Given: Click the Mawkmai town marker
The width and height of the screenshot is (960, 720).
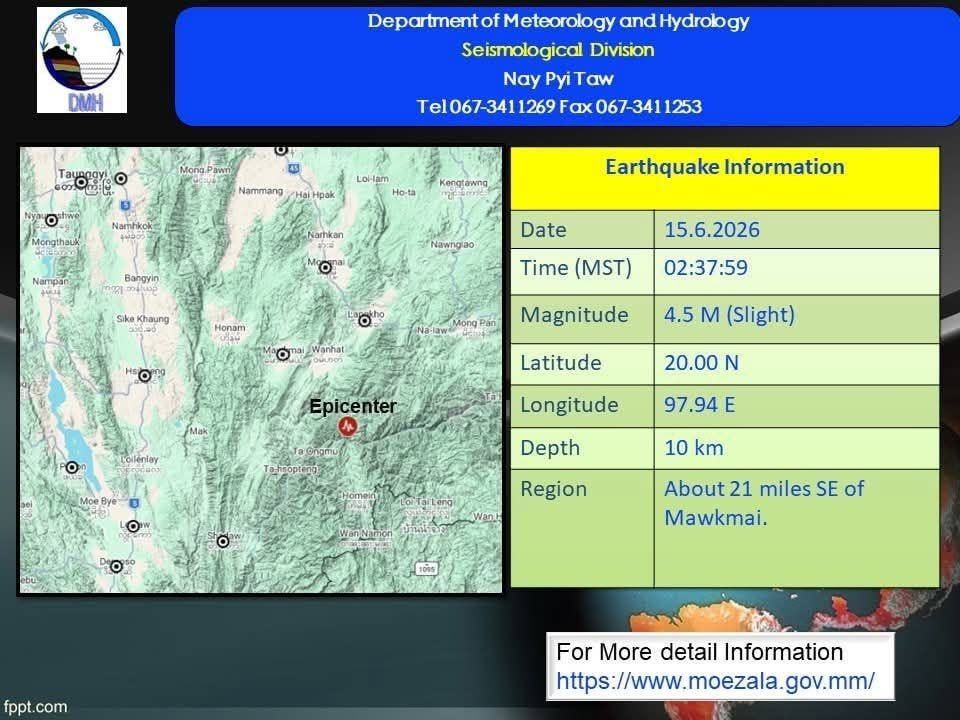Looking at the screenshot, I should (x=282, y=354).
